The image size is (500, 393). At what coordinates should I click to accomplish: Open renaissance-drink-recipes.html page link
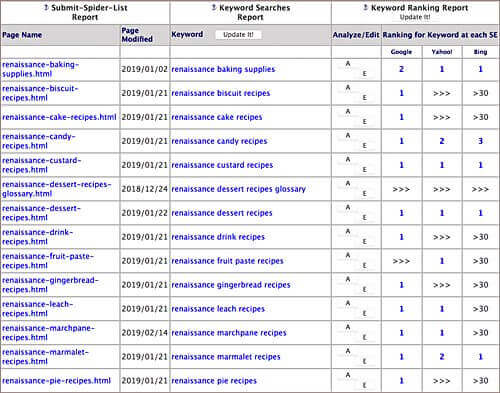[37, 237]
